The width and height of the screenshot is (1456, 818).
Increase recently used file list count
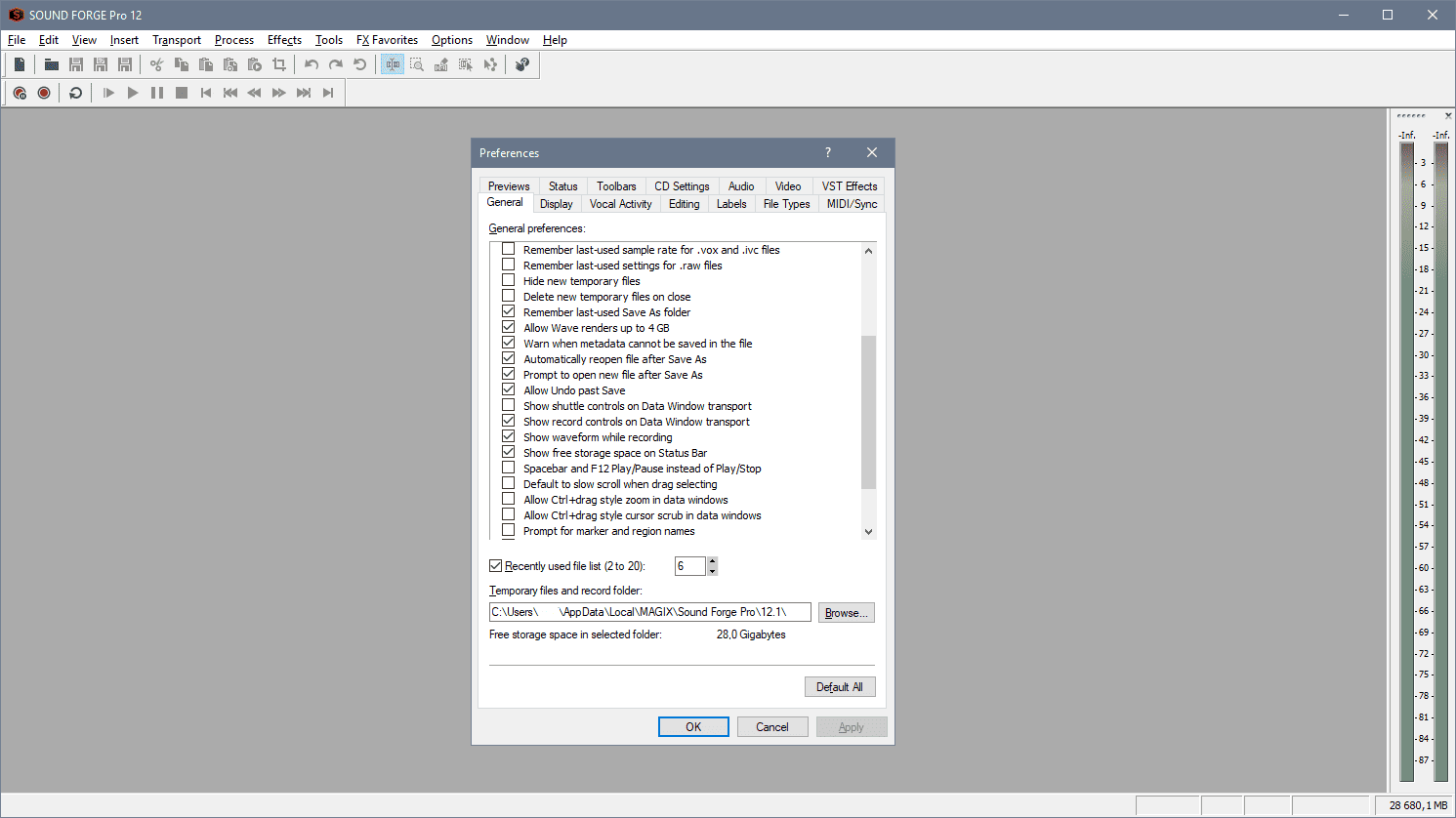712,561
